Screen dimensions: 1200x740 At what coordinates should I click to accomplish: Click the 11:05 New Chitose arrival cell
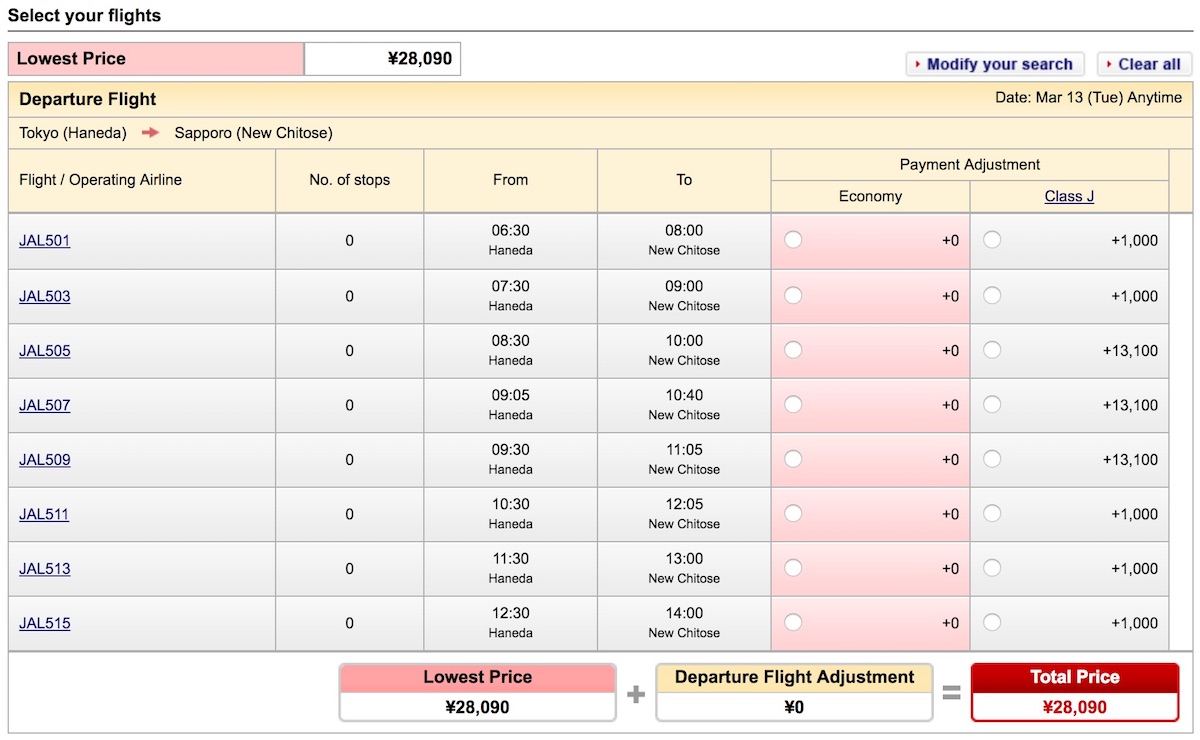click(684, 459)
